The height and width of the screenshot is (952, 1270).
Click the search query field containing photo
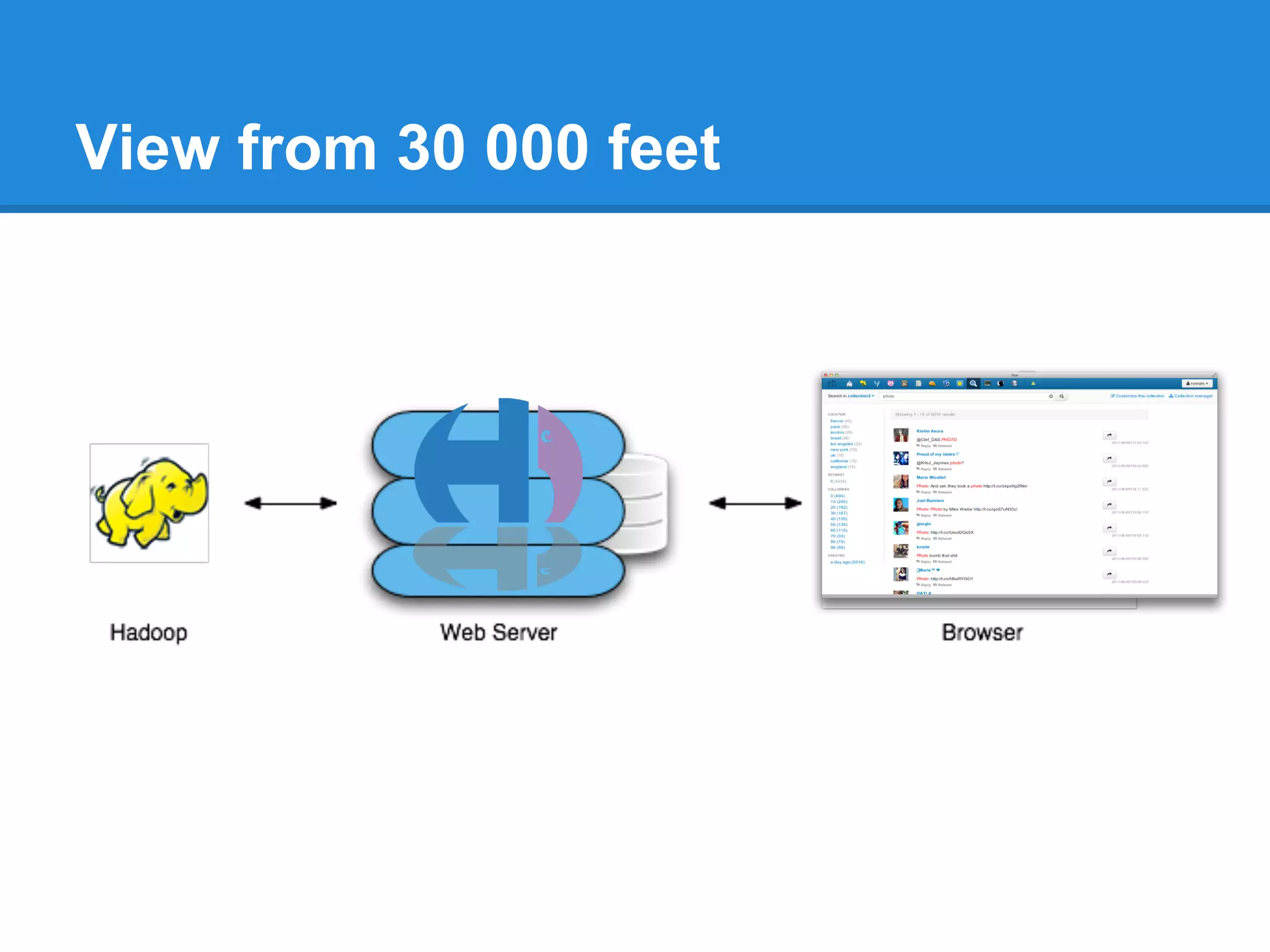coord(961,396)
